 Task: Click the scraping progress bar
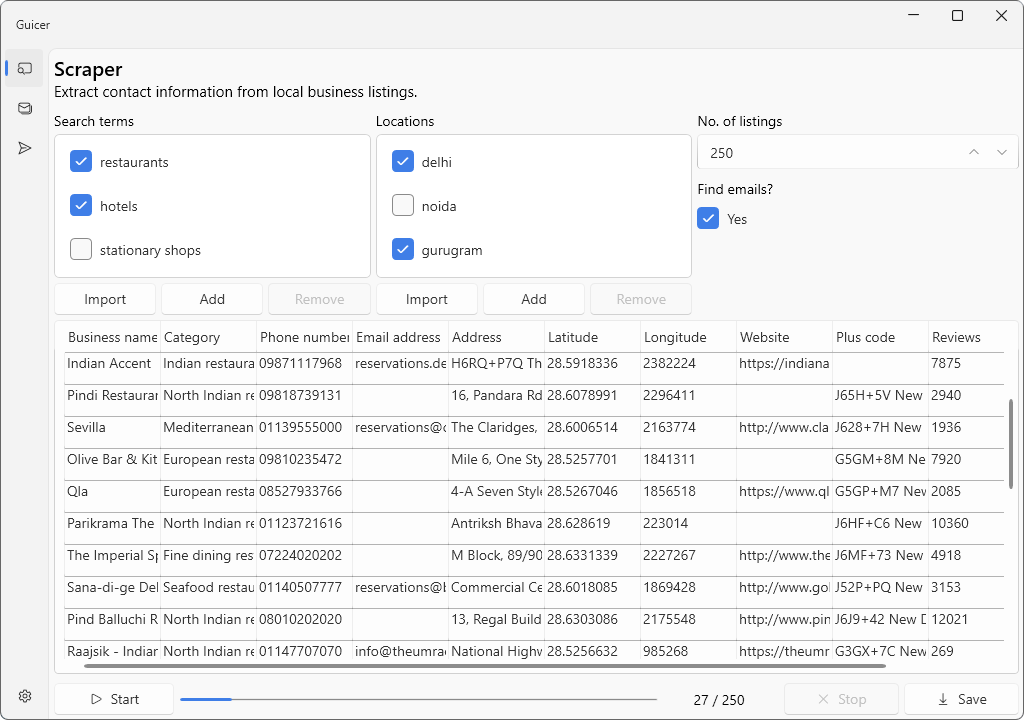[x=418, y=699]
